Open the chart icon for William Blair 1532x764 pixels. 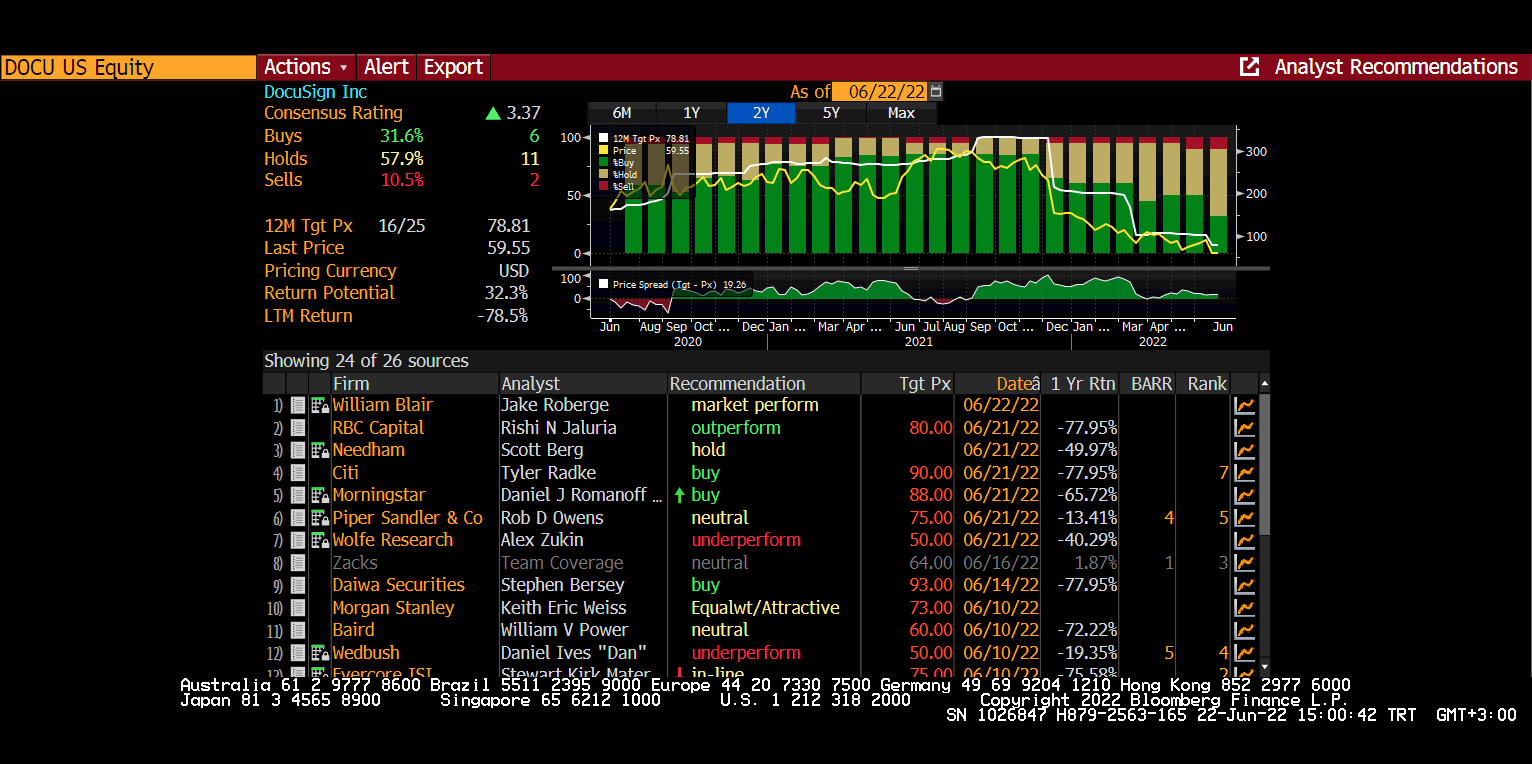tap(1245, 405)
